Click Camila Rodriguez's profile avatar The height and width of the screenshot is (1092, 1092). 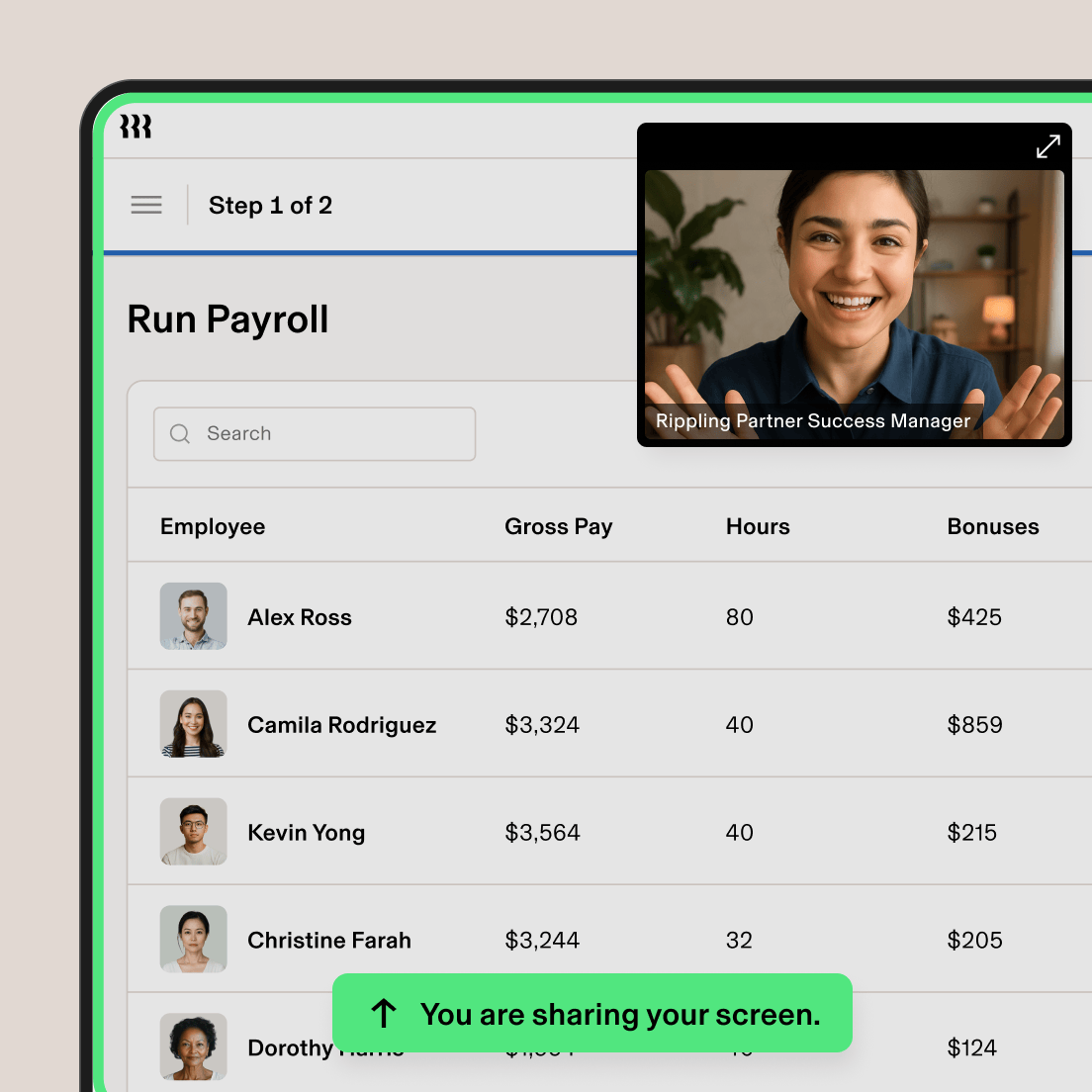193,723
